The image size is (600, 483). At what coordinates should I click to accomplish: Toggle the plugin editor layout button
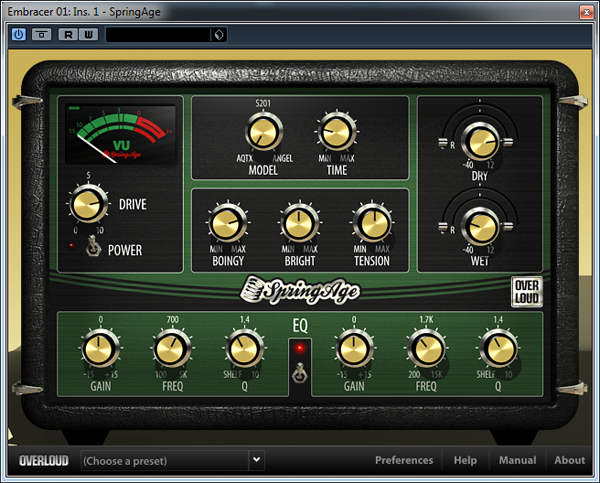pyautogui.click(x=41, y=34)
